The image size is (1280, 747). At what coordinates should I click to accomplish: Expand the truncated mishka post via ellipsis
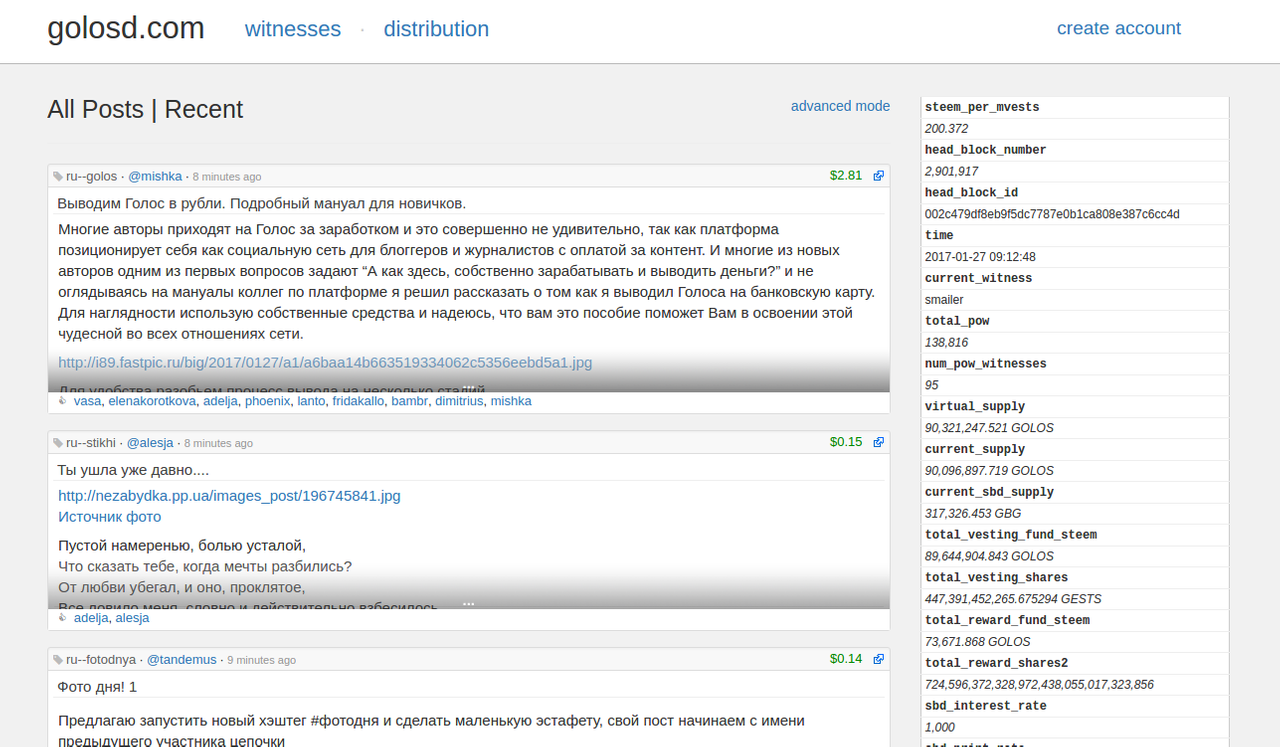pyautogui.click(x=468, y=387)
